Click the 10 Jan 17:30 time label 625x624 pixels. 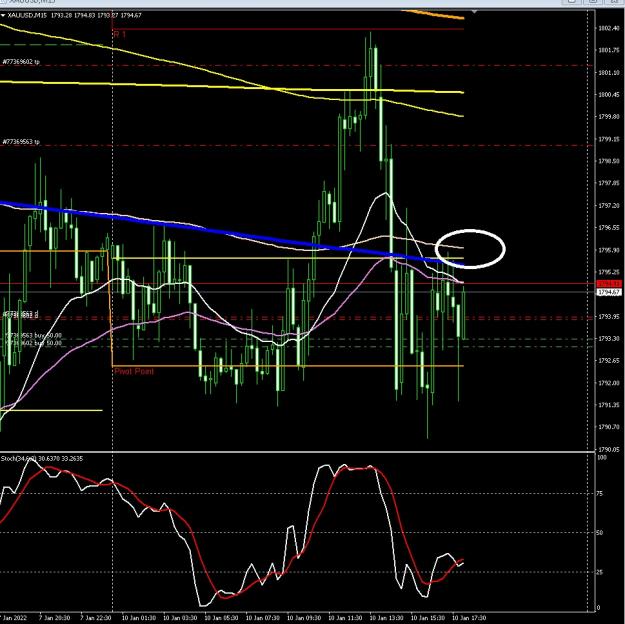click(469, 618)
